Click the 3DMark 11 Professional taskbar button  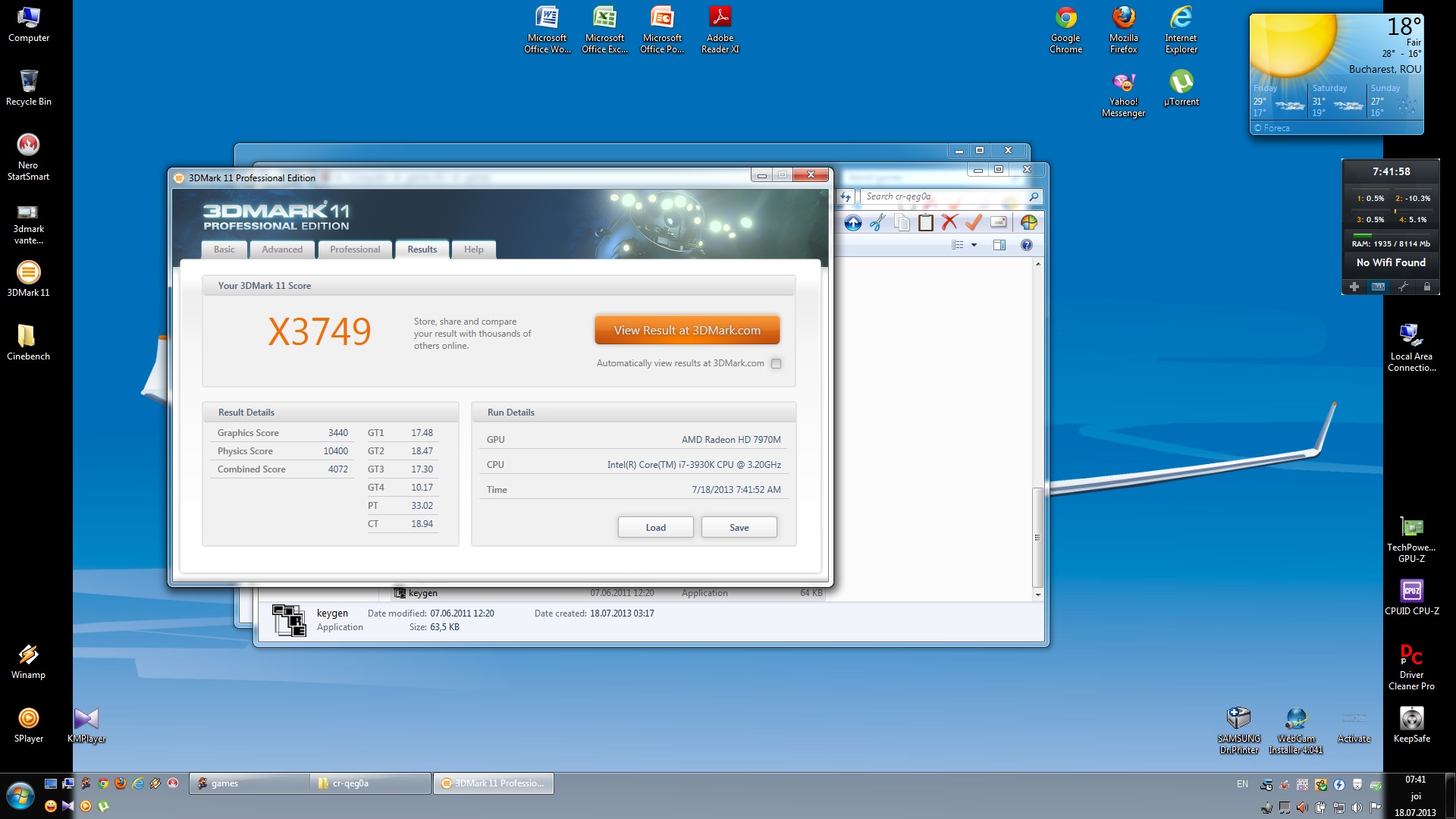494,783
